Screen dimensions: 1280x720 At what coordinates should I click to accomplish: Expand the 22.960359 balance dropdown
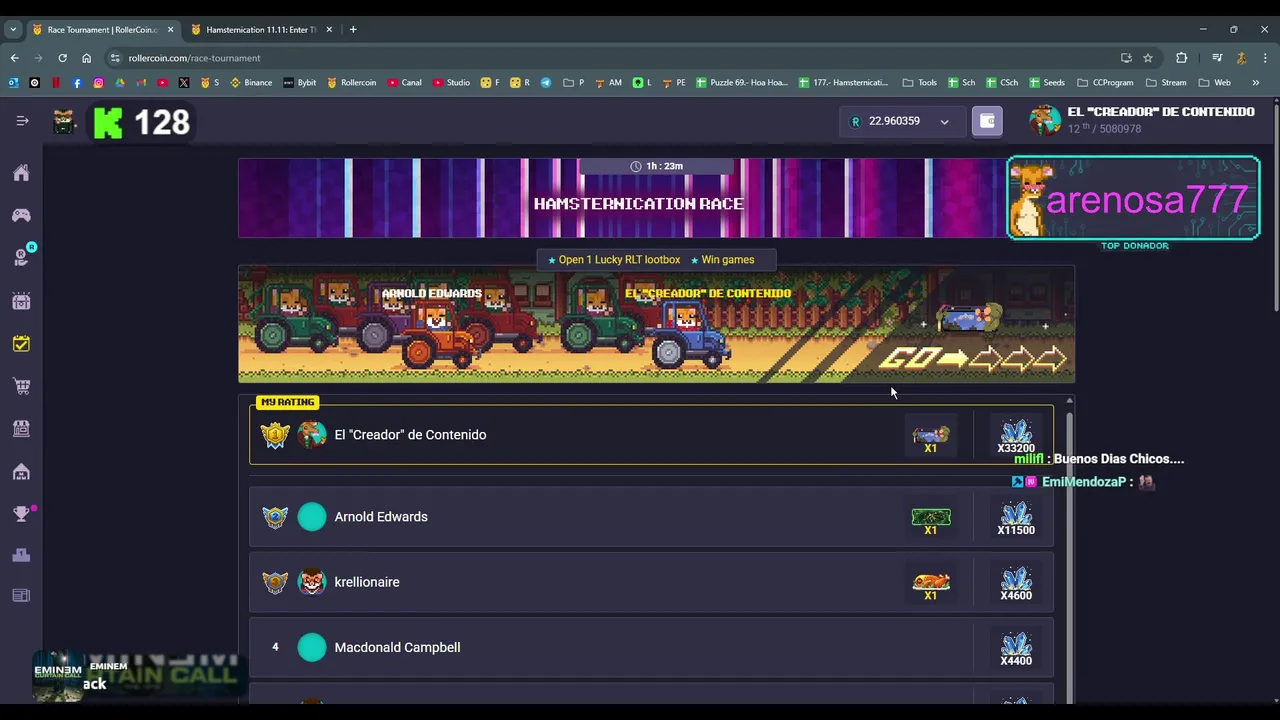944,122
